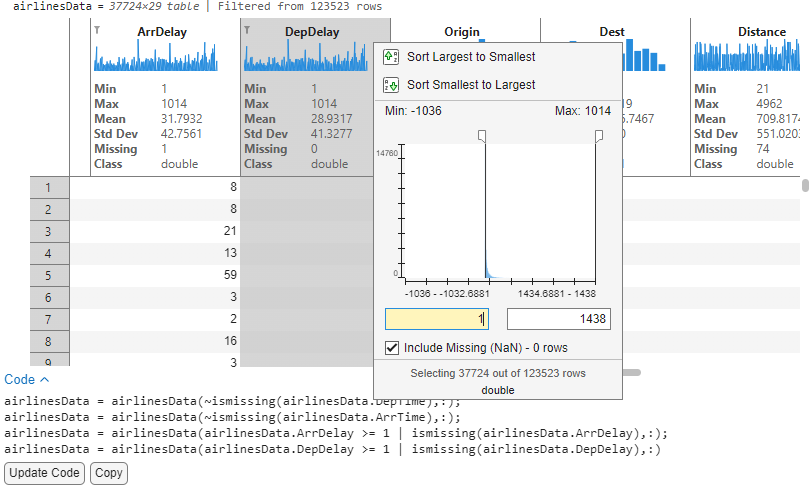Screen dimensions: 809x485
Task: Select row 1 header in table
Action: point(48,187)
